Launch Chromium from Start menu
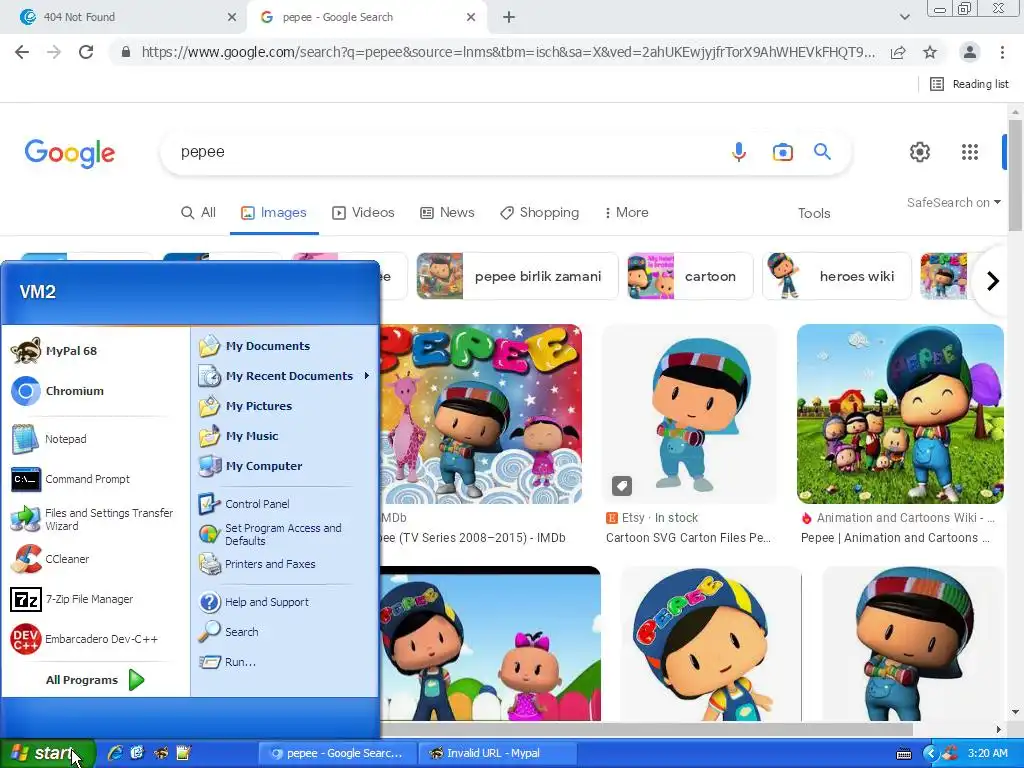 [x=93, y=391]
